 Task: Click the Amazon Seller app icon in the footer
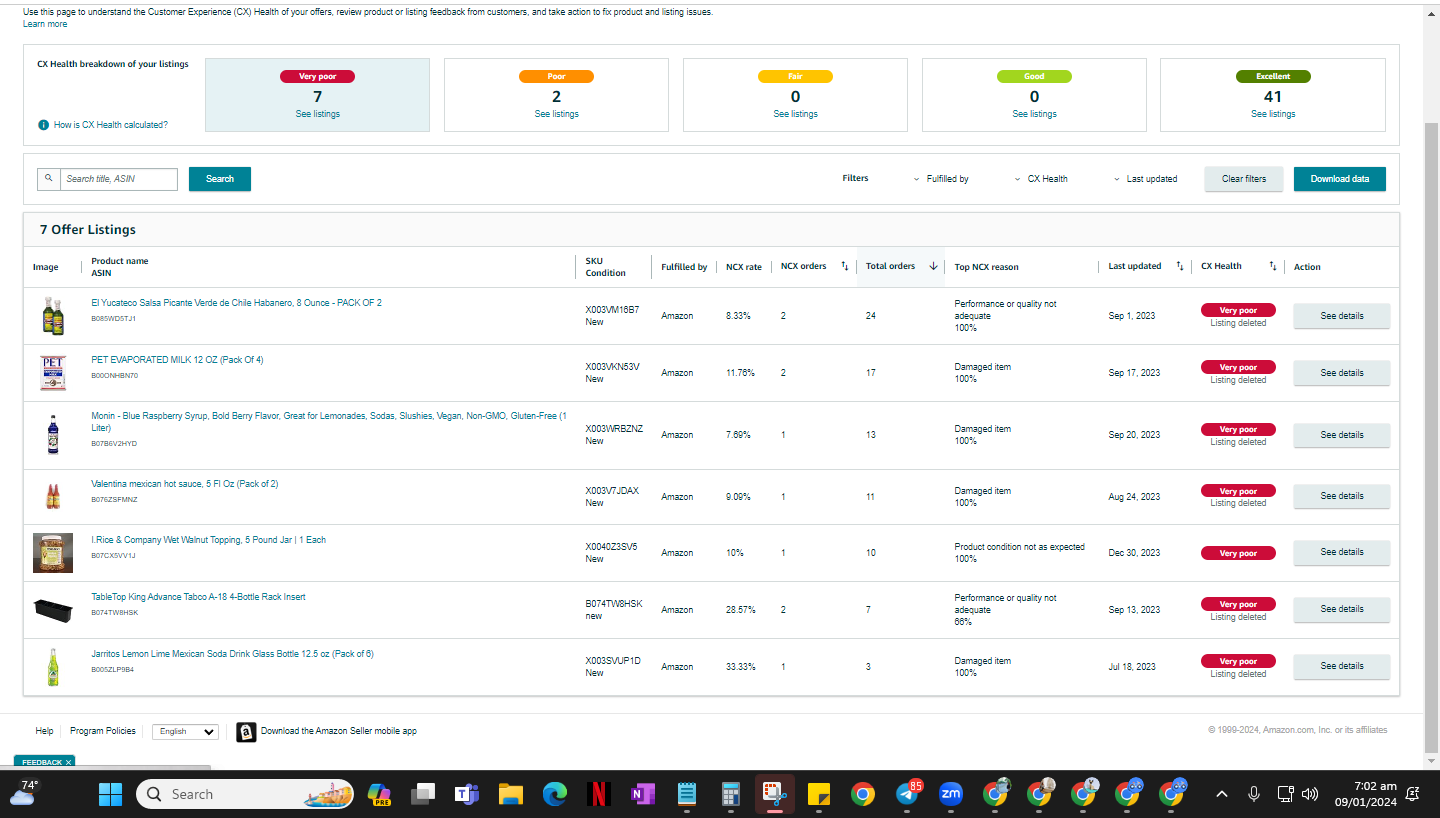[x=246, y=732]
